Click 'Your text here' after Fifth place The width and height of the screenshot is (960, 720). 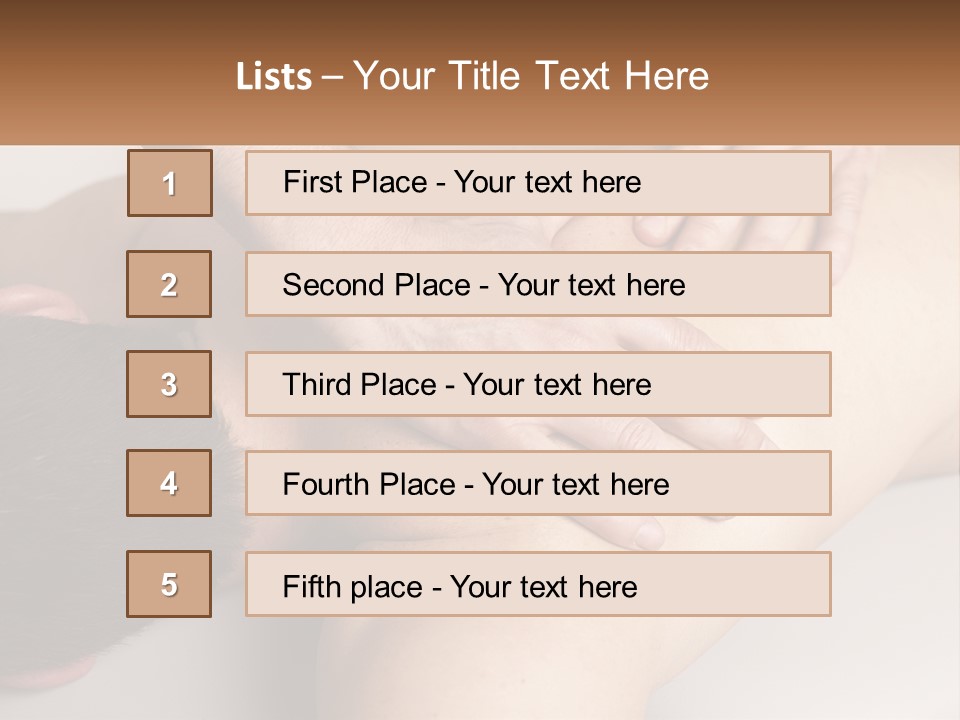(543, 586)
